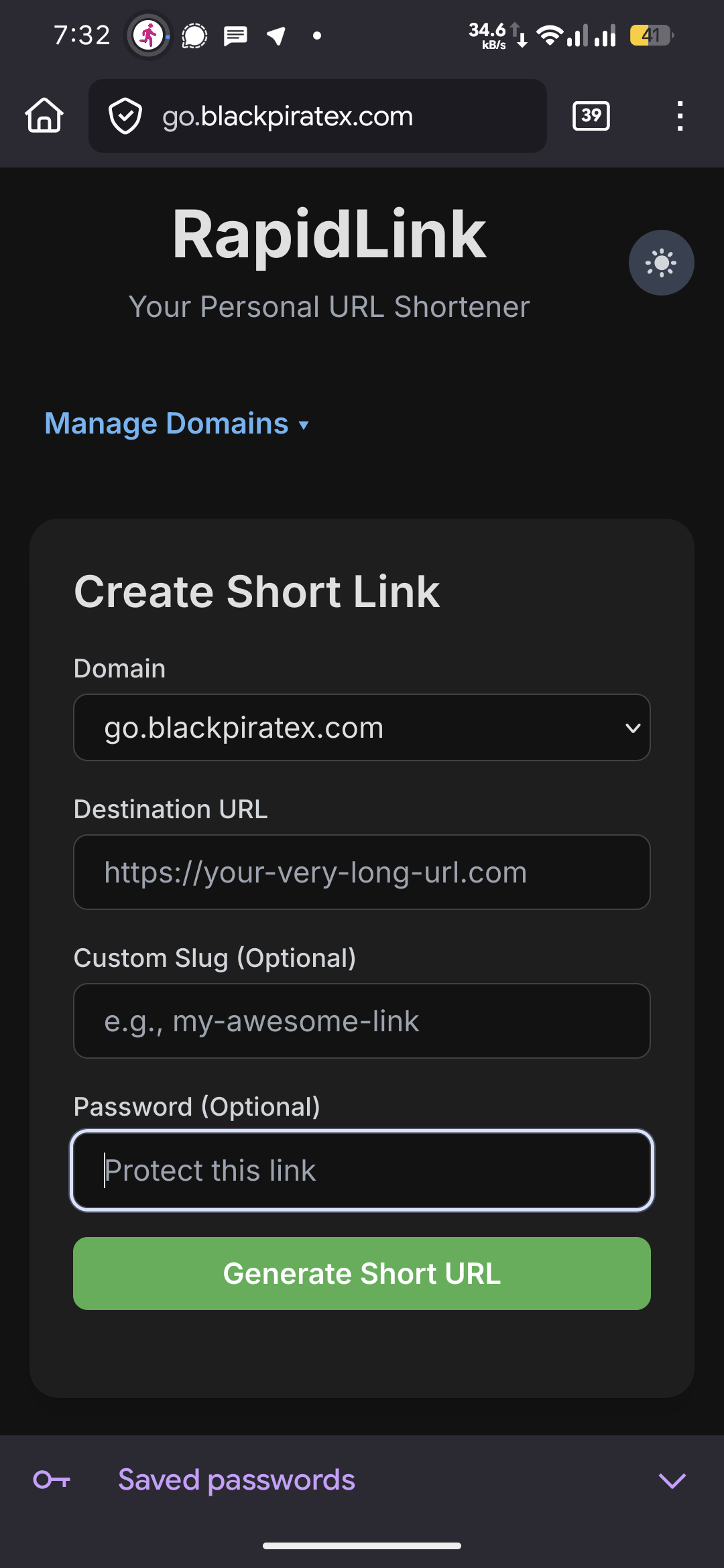Expand the Manage Domains section
Image resolution: width=724 pixels, height=1568 pixels.
pos(177,423)
